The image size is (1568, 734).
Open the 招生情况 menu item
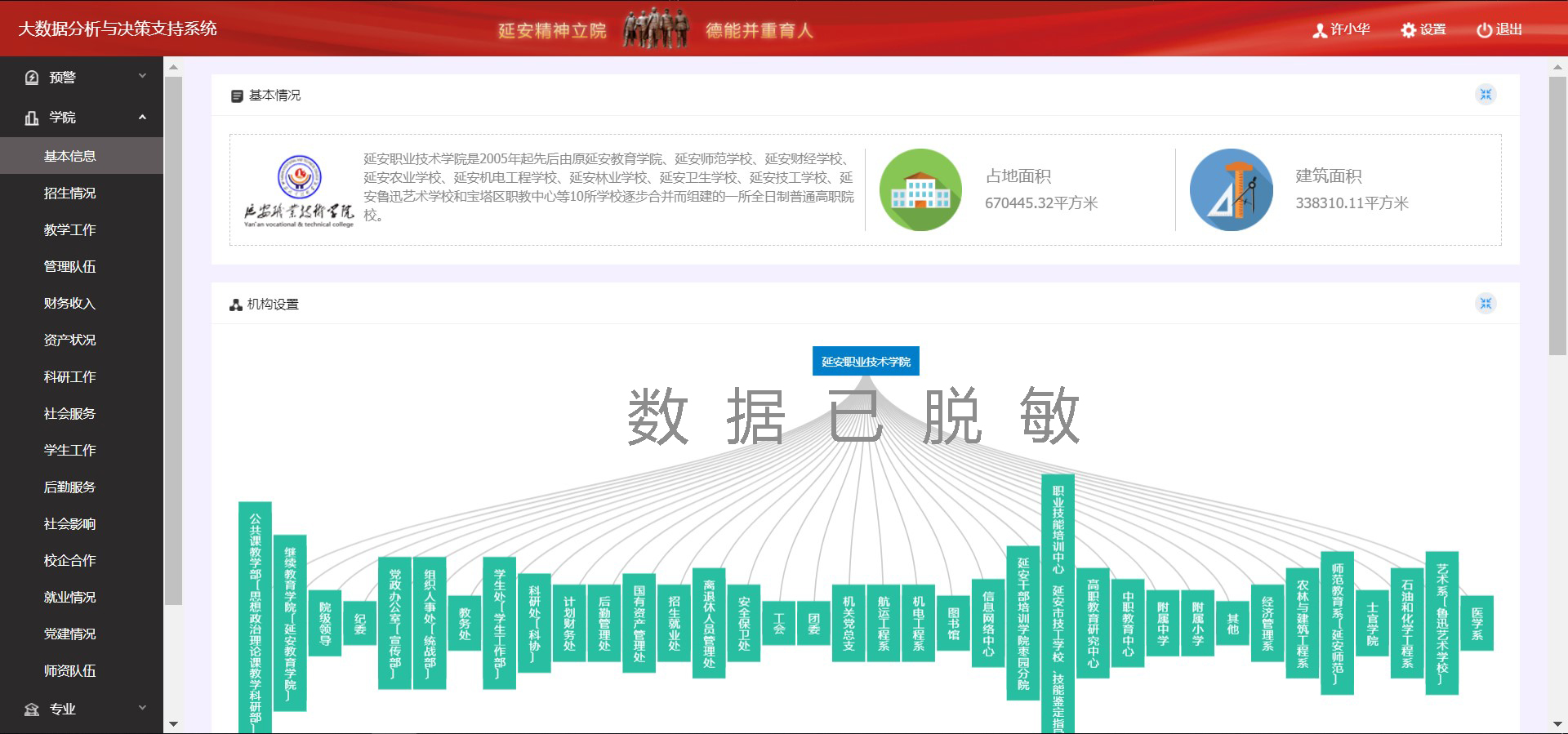pyautogui.click(x=69, y=194)
